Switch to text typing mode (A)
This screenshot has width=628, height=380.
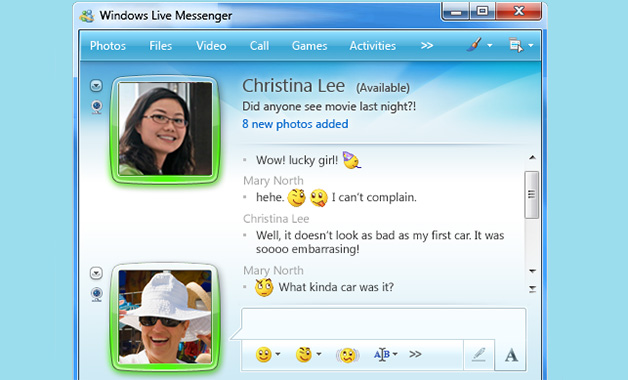[511, 355]
